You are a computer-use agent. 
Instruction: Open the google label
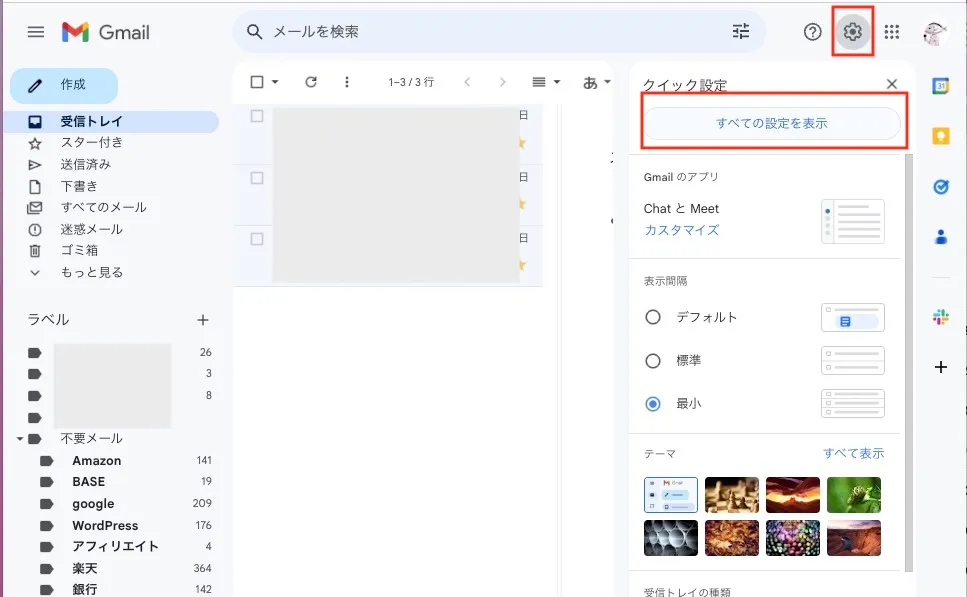93,504
